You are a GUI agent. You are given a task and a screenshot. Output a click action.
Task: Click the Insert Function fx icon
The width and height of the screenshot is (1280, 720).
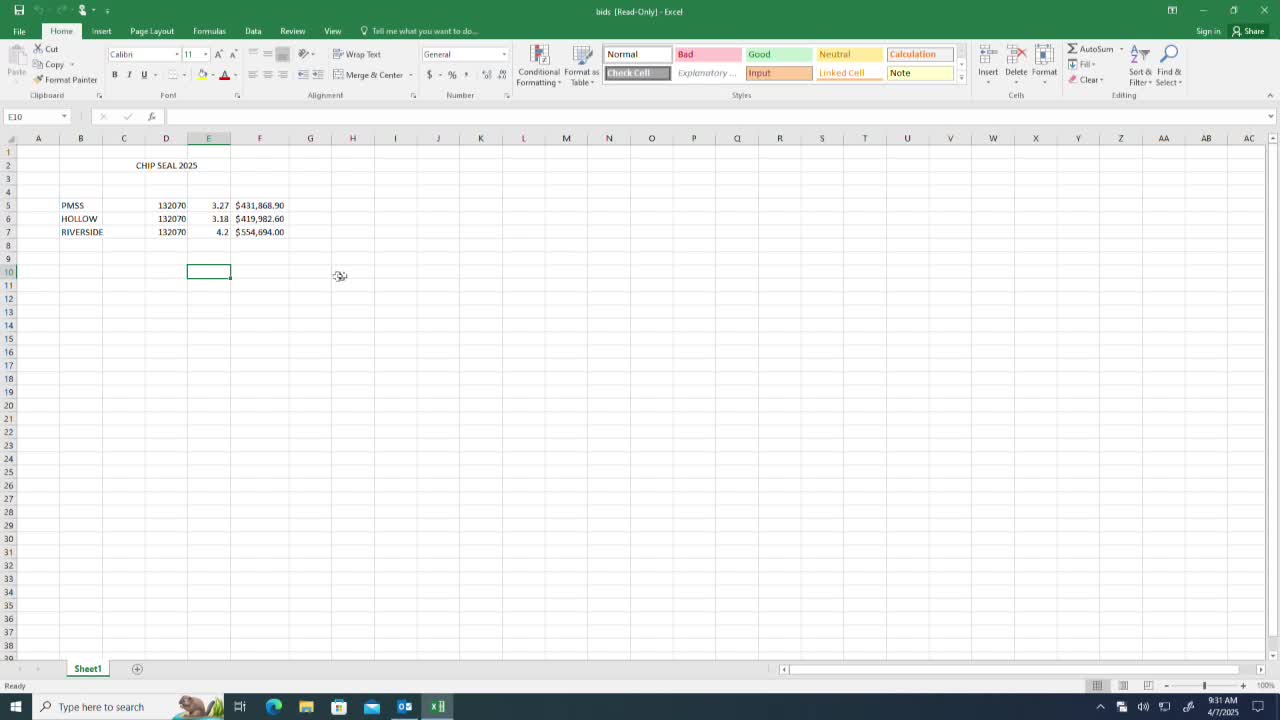coord(151,117)
